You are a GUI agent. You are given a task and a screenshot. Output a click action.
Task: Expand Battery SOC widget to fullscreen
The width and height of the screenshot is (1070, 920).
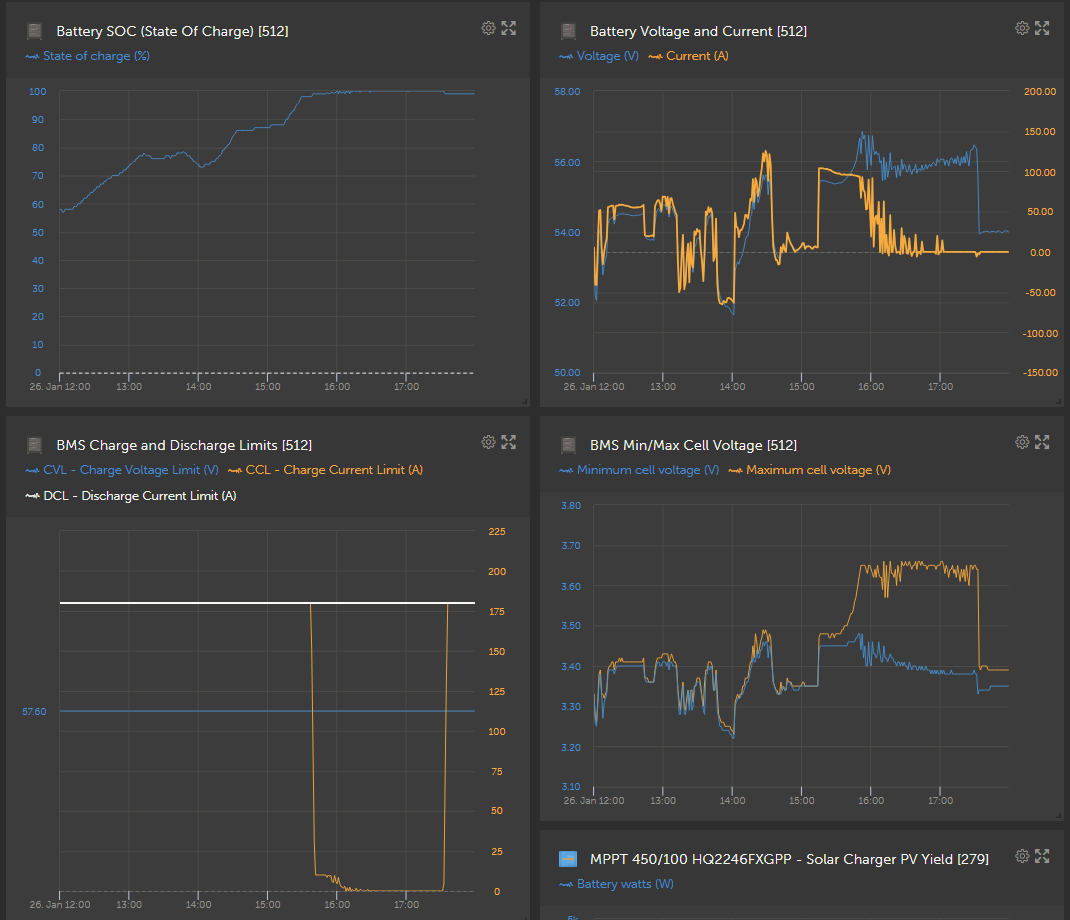click(x=509, y=28)
